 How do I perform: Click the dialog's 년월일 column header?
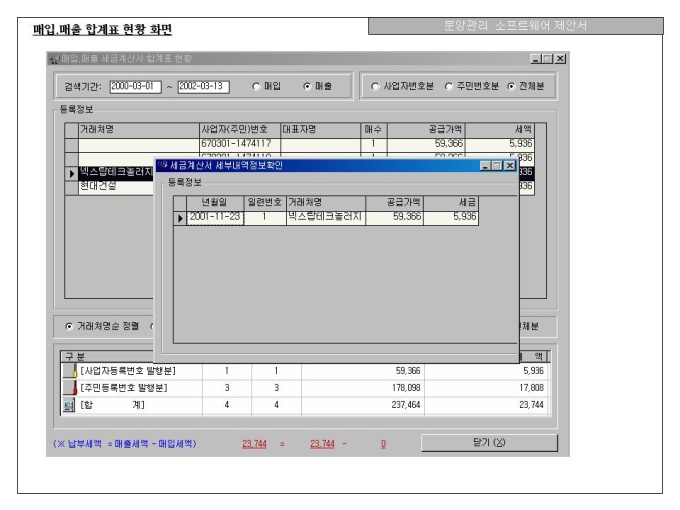click(215, 203)
